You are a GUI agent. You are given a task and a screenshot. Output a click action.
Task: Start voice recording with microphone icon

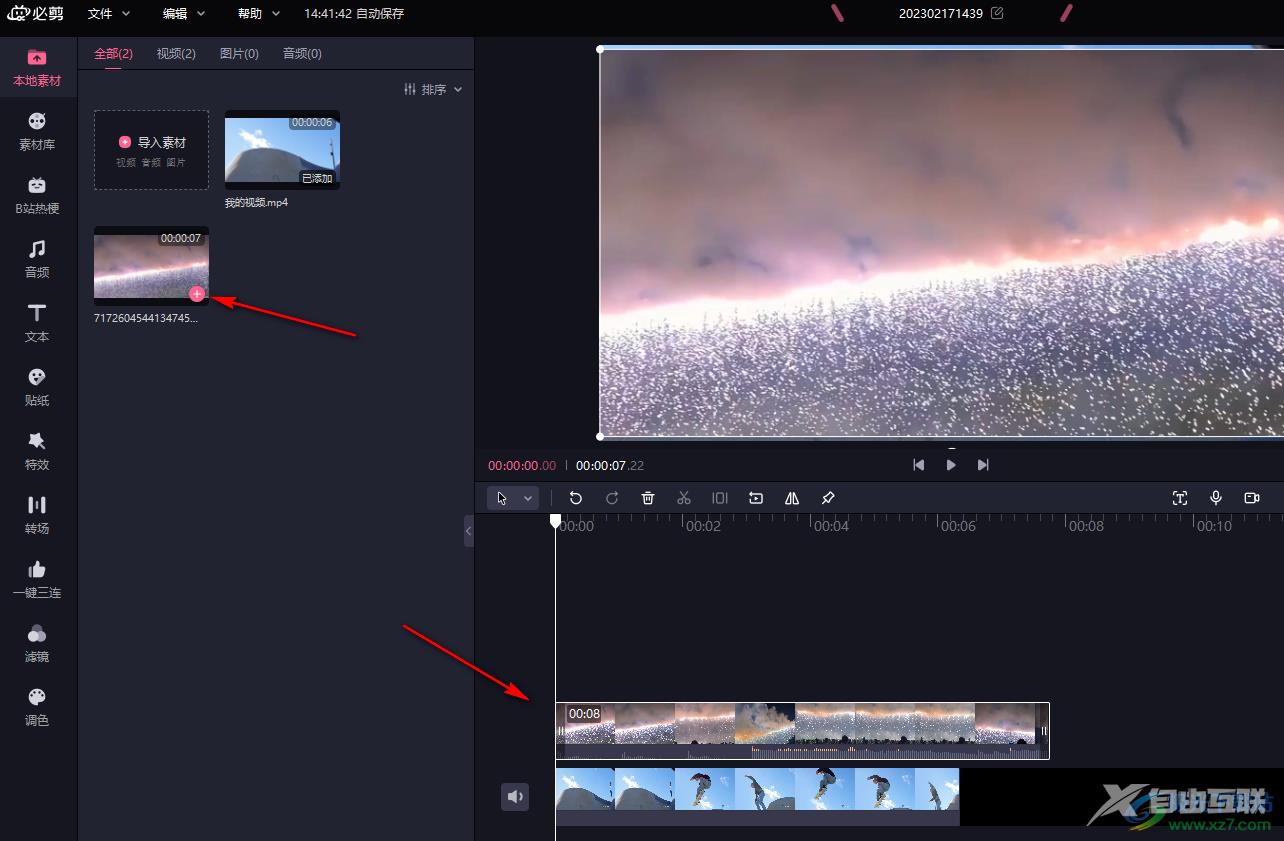click(x=1216, y=498)
